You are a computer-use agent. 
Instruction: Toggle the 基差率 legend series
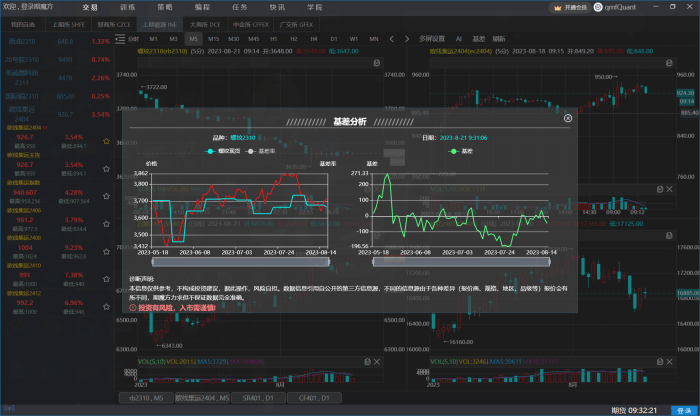[262, 151]
